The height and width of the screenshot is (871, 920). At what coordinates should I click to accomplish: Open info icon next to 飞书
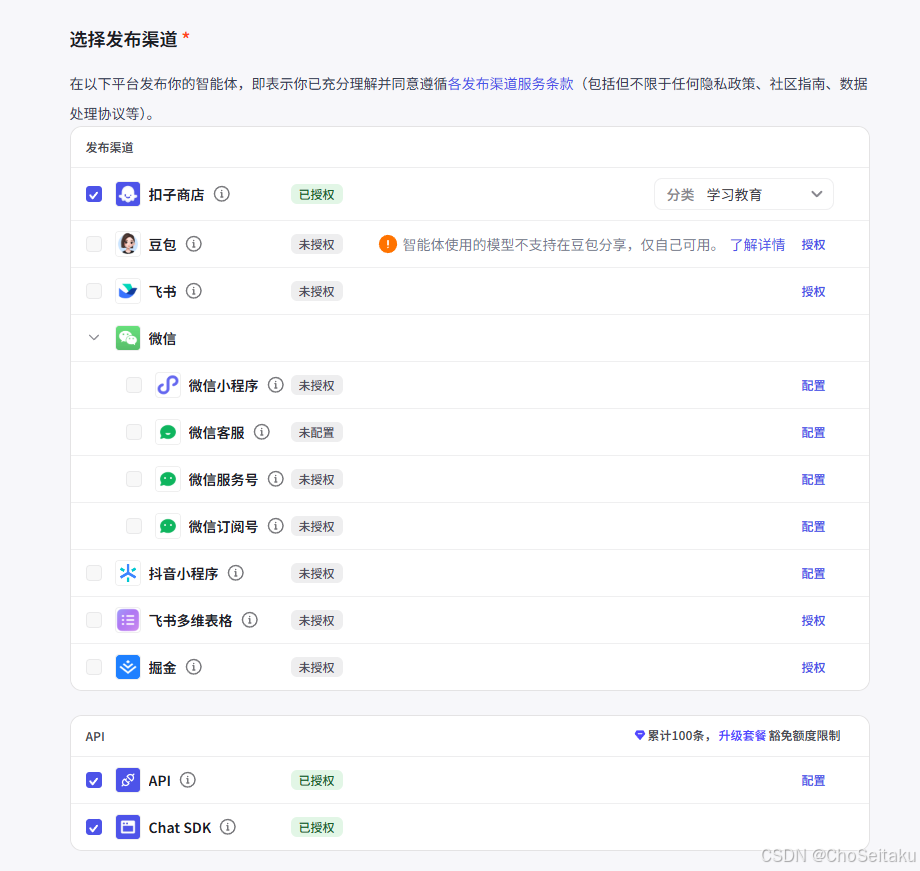(194, 291)
